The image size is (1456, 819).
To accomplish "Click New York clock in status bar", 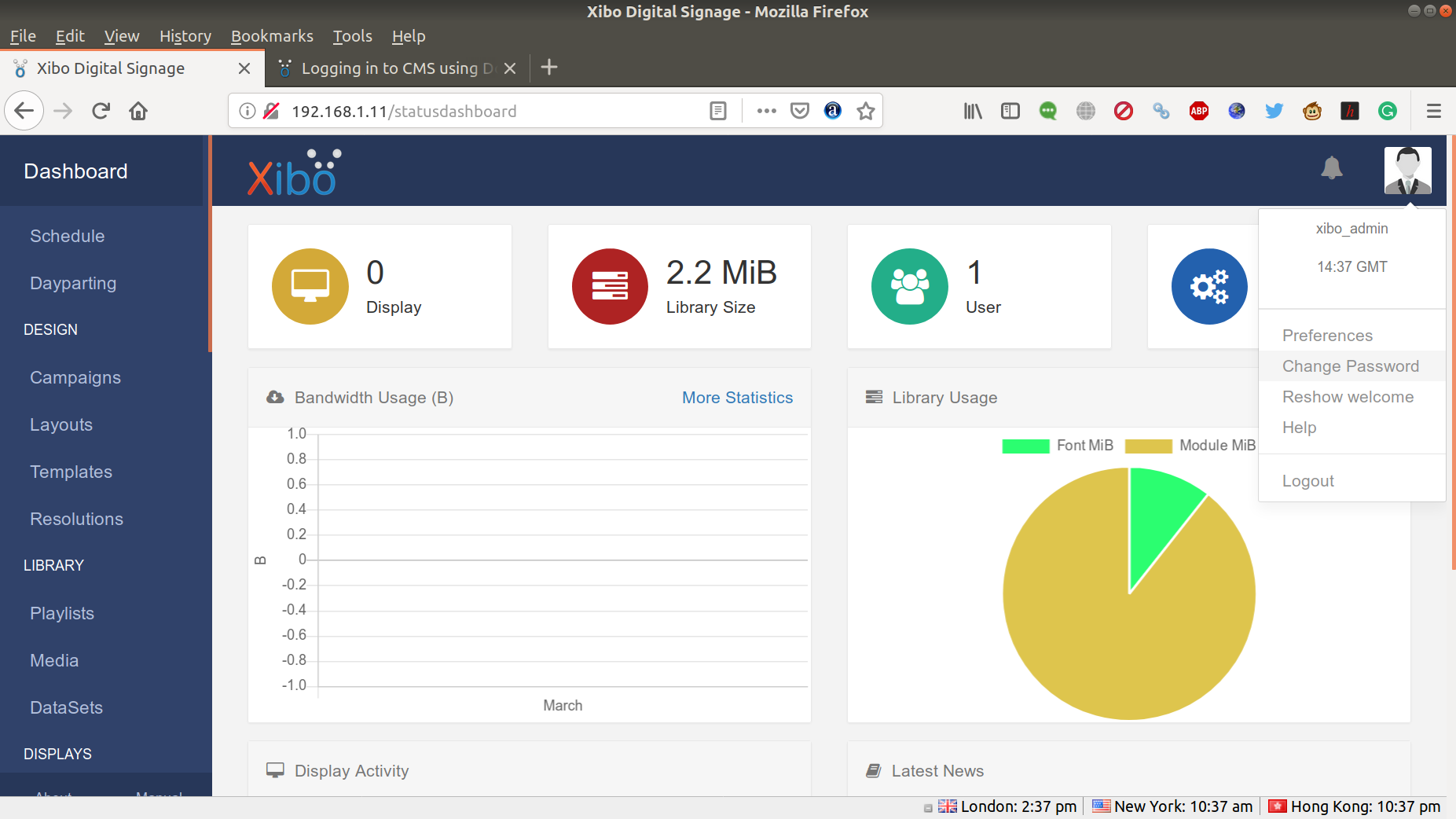I will pos(1172,806).
